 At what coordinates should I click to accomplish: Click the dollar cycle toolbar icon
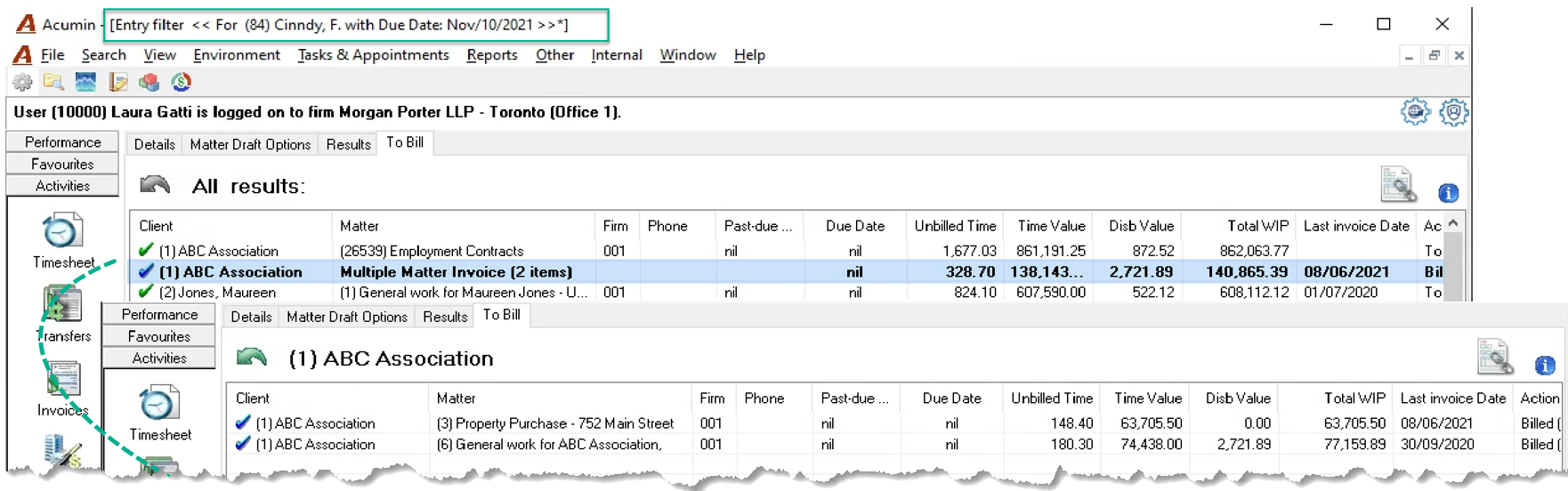coord(181,83)
